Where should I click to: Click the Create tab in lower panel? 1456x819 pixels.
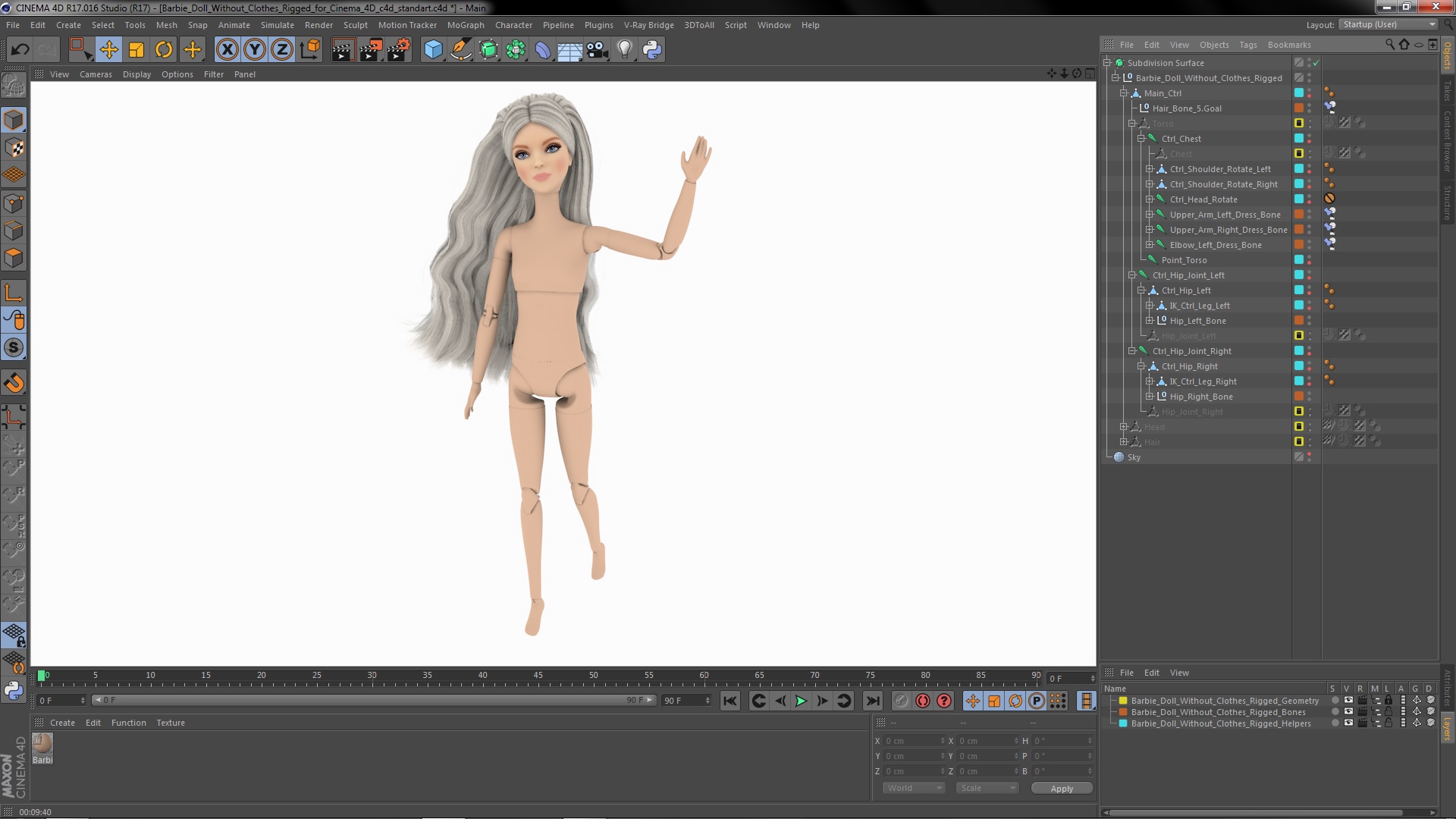(x=62, y=722)
